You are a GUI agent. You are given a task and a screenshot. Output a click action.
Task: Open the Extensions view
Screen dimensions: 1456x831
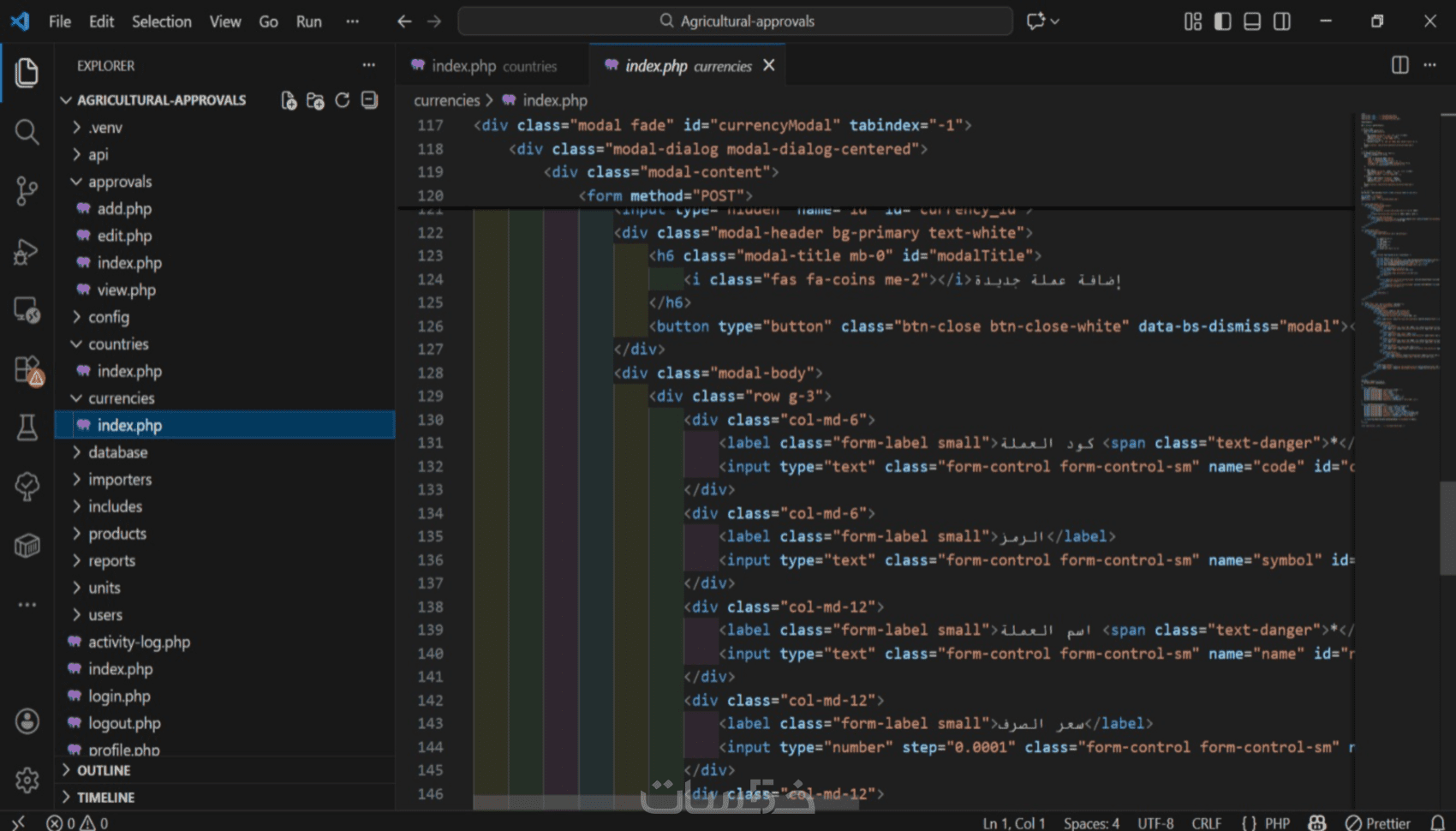27,370
